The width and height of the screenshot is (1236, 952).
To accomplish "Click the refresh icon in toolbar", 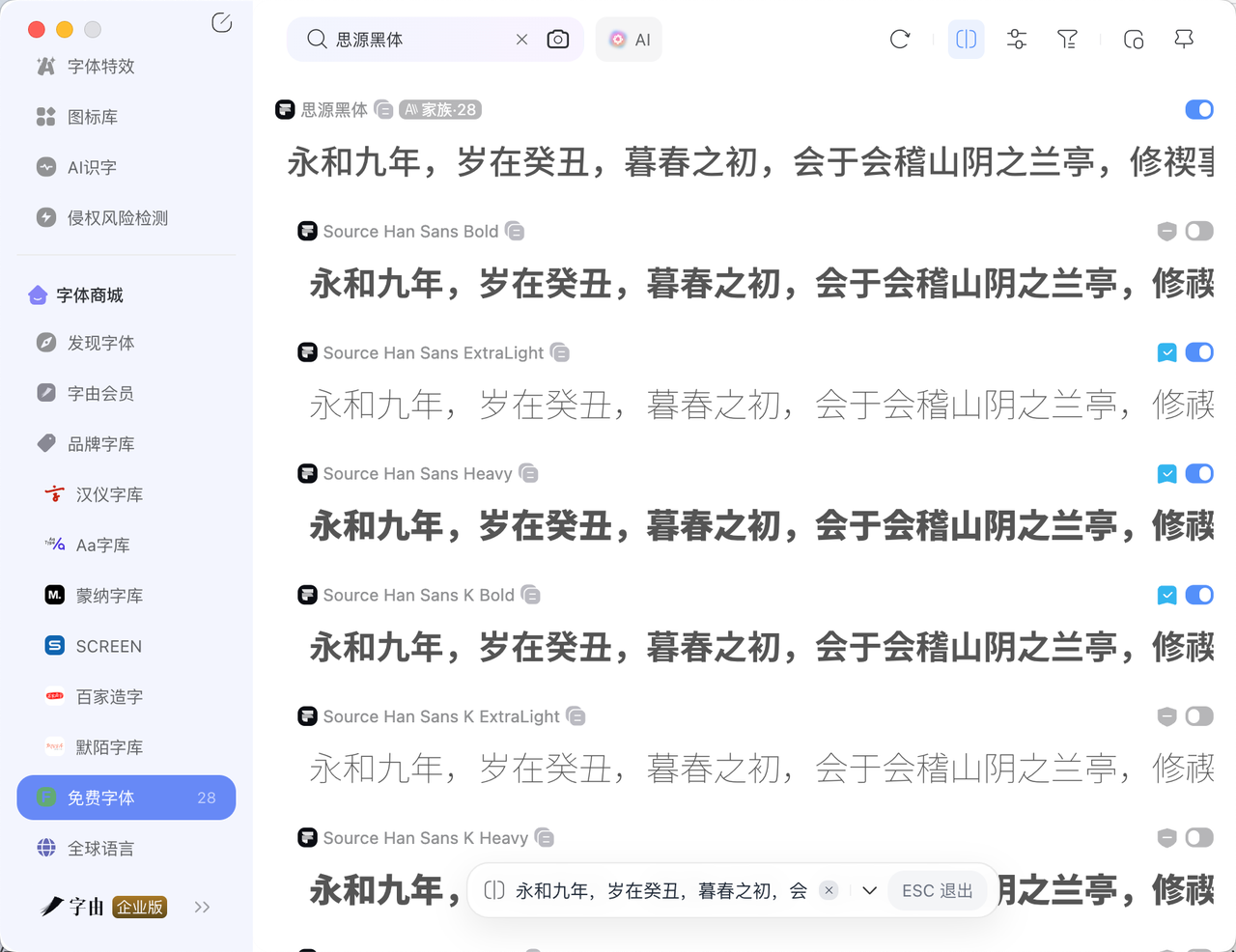I will (x=900, y=40).
